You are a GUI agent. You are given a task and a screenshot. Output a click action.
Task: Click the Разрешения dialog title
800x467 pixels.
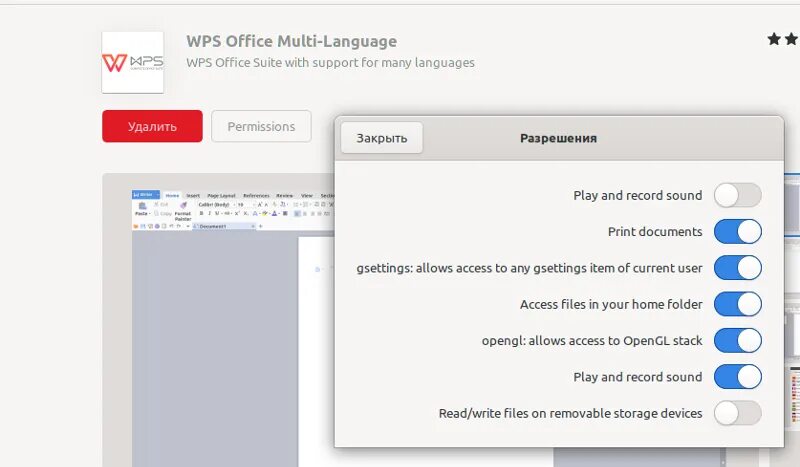[x=558, y=138]
